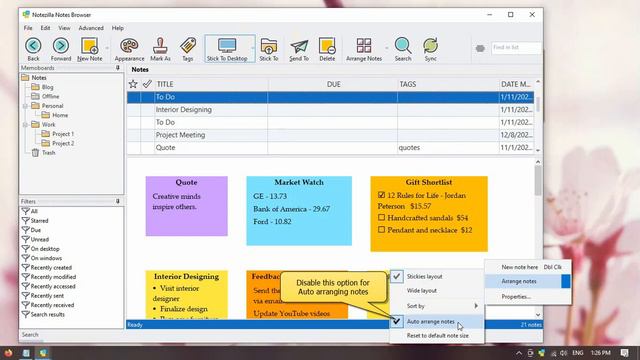Click the checkmark column header icon
Image resolution: width=640 pixels, height=360 pixels.
(x=147, y=84)
